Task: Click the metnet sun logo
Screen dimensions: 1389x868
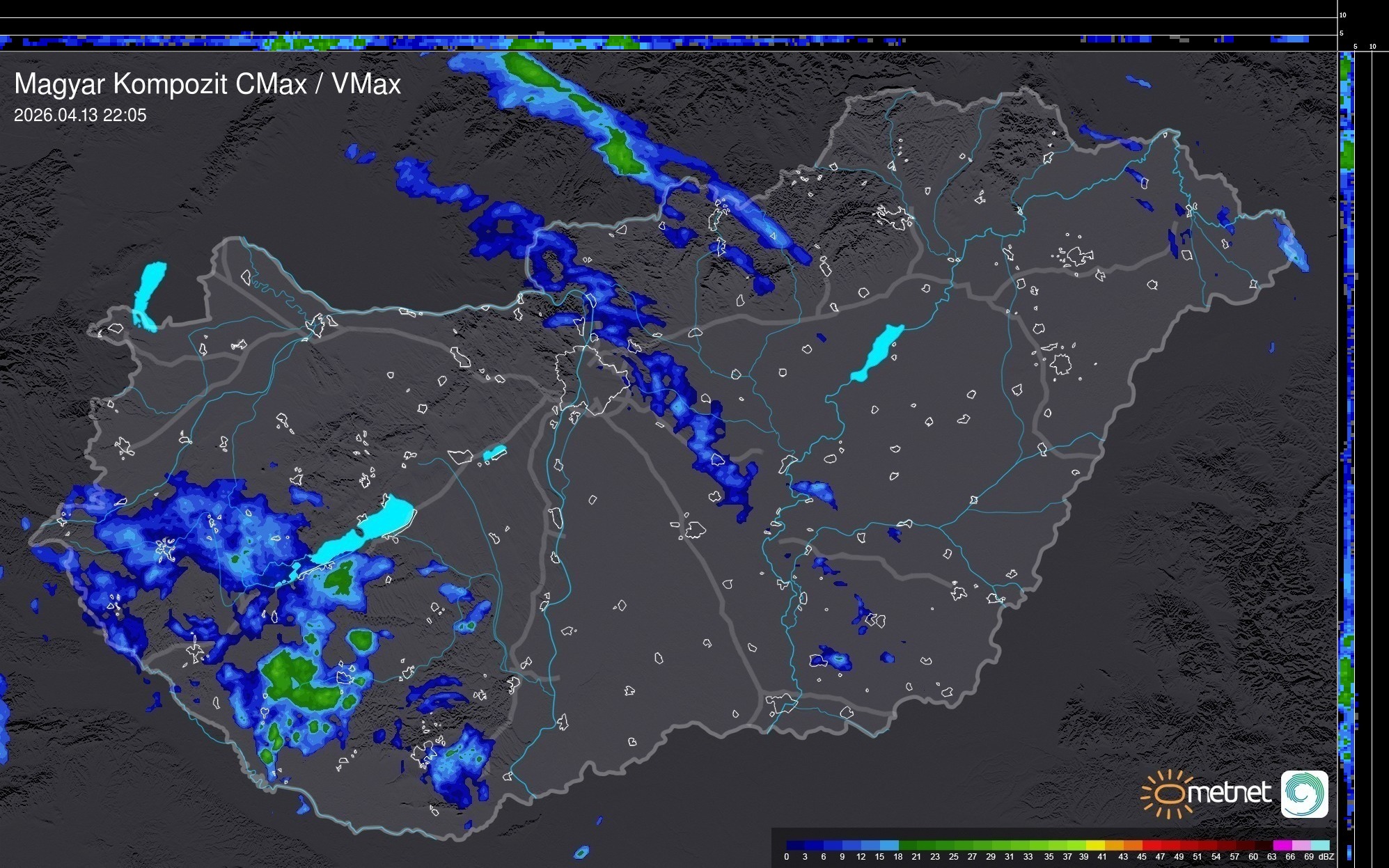Action: tap(1167, 794)
